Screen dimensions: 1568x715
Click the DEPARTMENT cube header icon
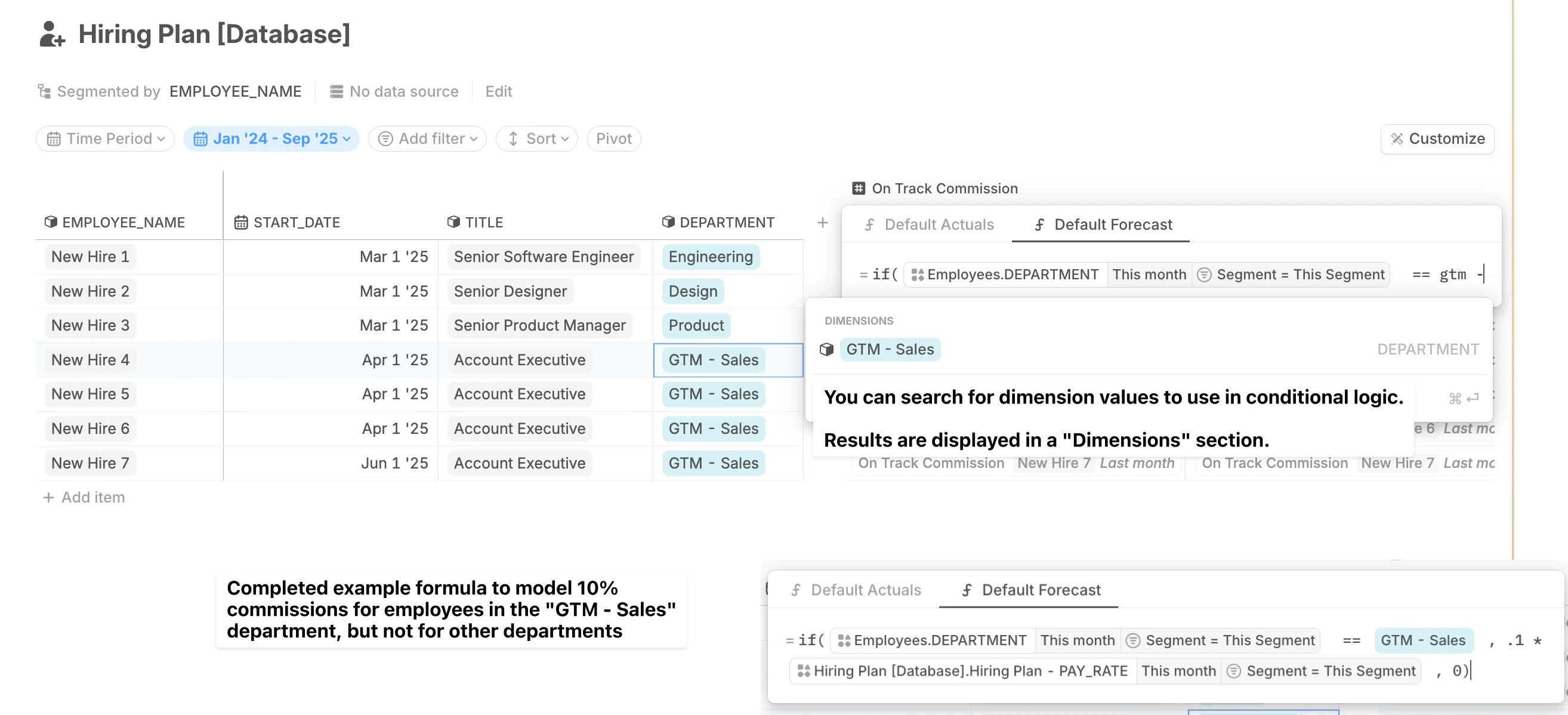pos(668,222)
